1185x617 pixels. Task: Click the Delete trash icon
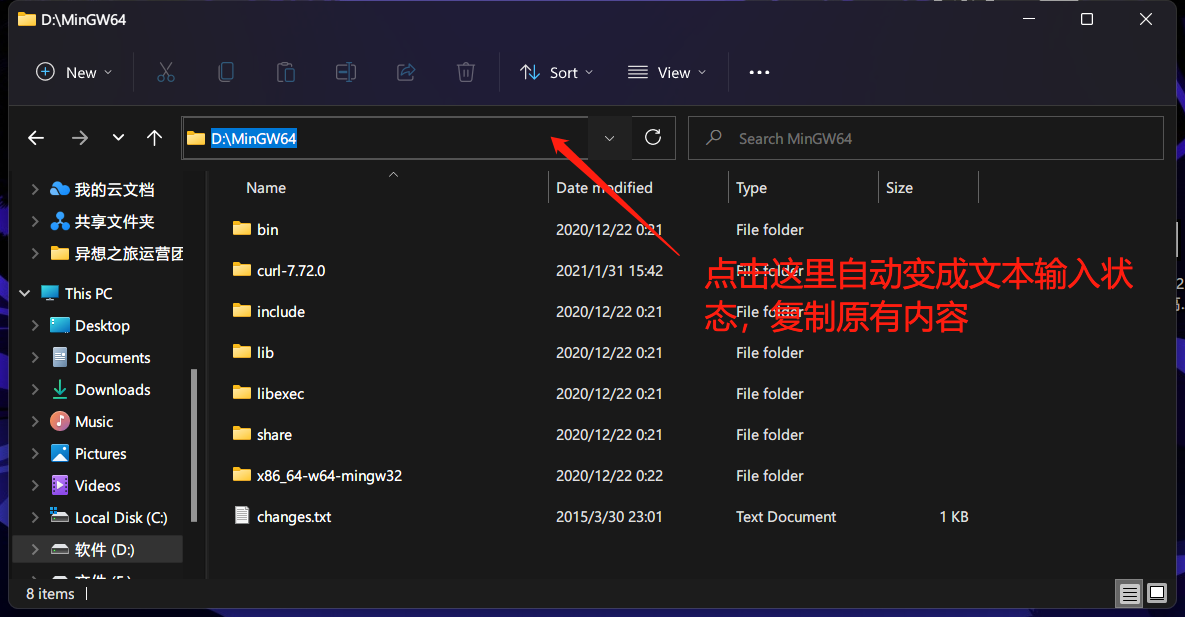point(465,72)
